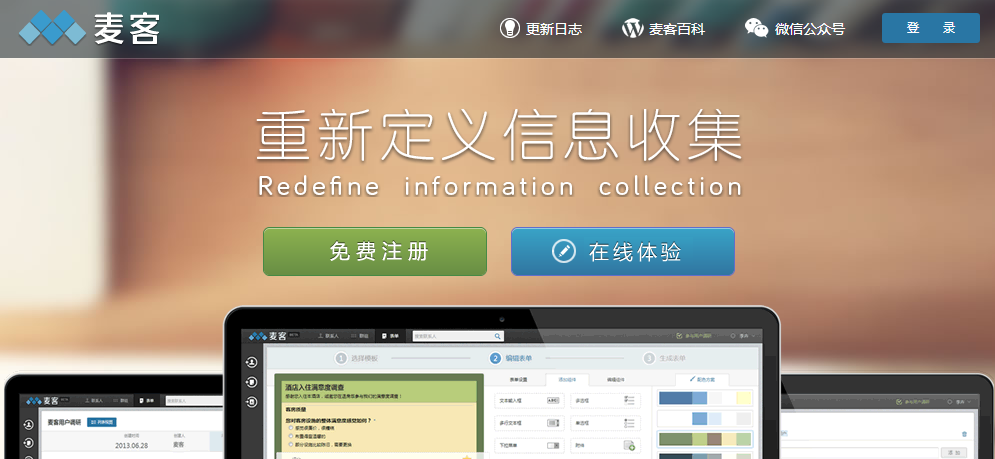Open the 微信公众号 WeChat link

[x=794, y=29]
